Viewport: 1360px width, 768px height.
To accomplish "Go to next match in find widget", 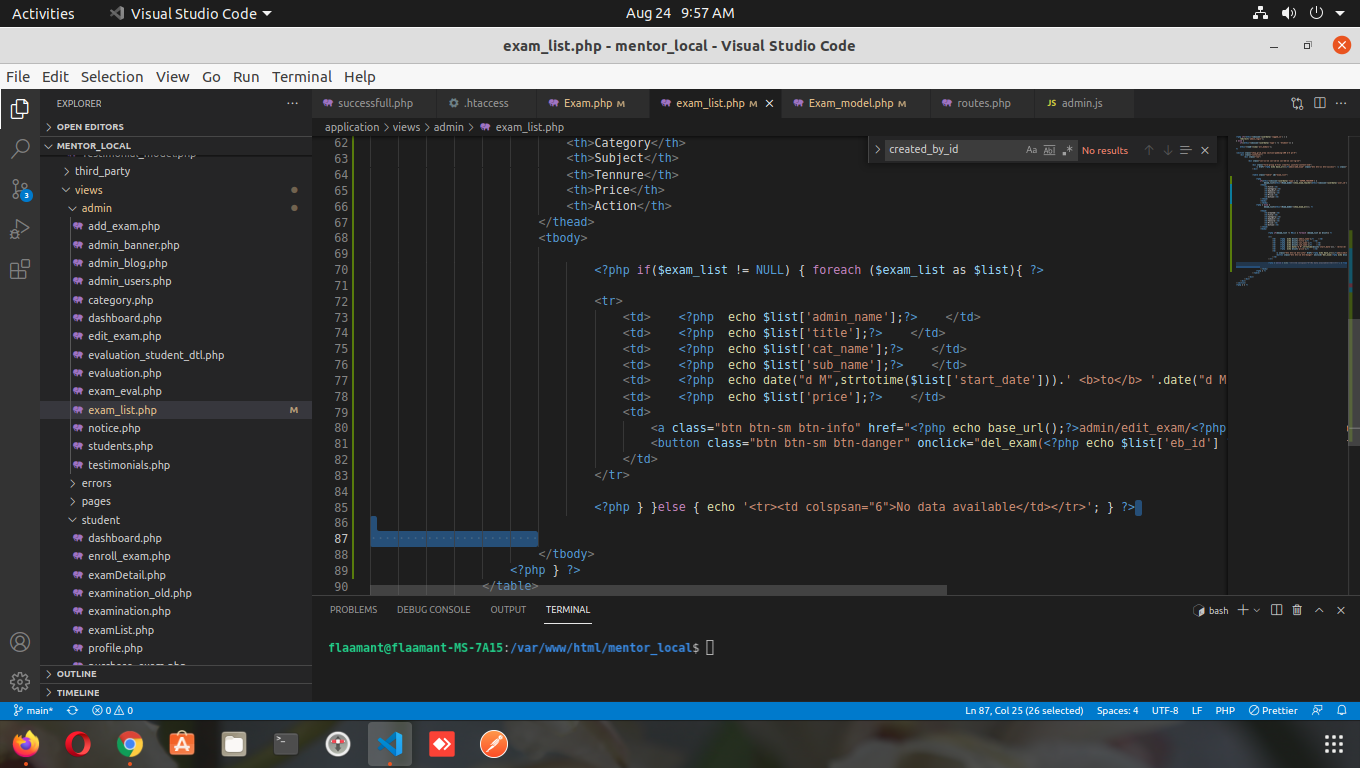I will click(x=1167, y=150).
